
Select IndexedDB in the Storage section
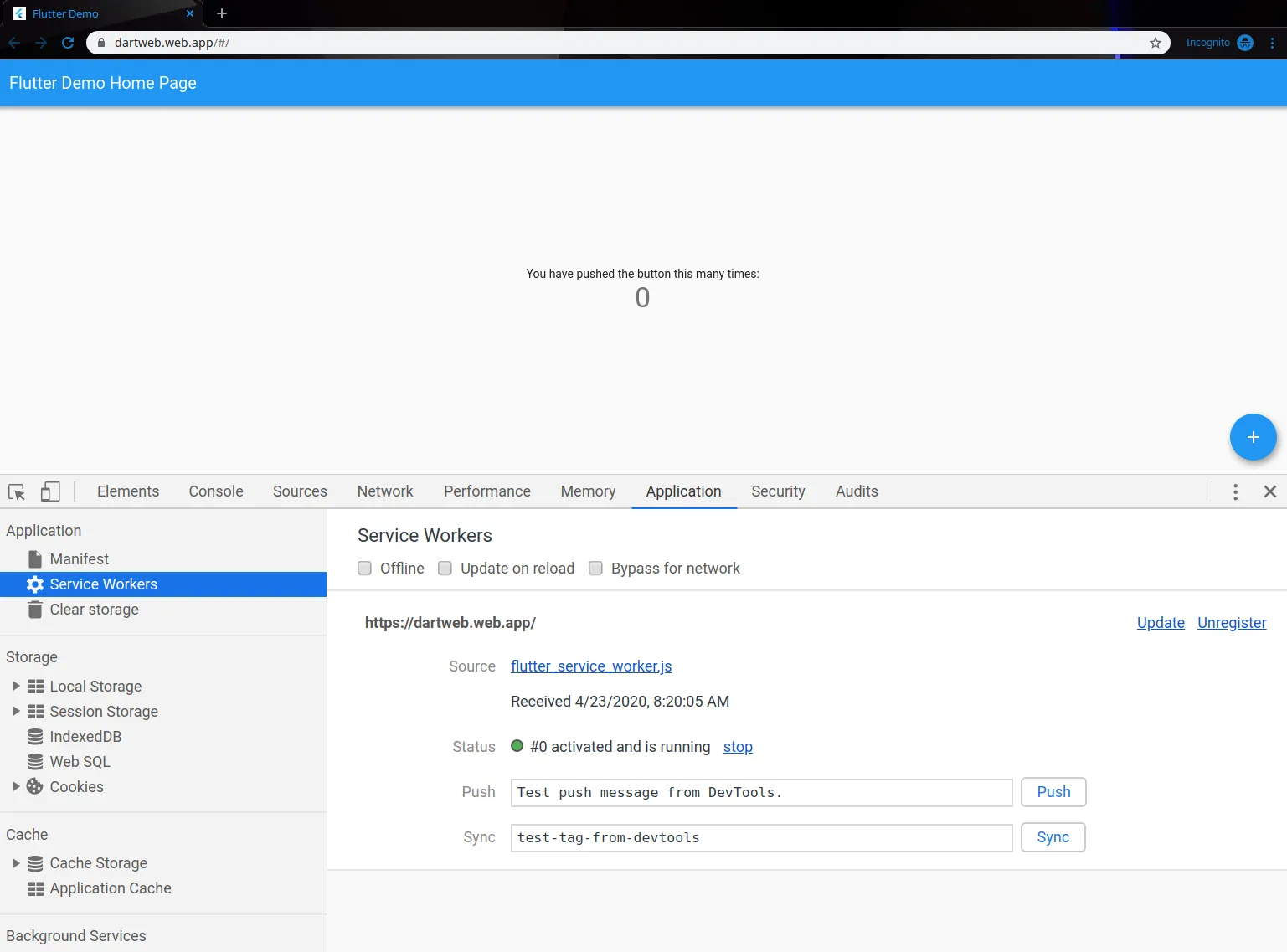click(85, 736)
